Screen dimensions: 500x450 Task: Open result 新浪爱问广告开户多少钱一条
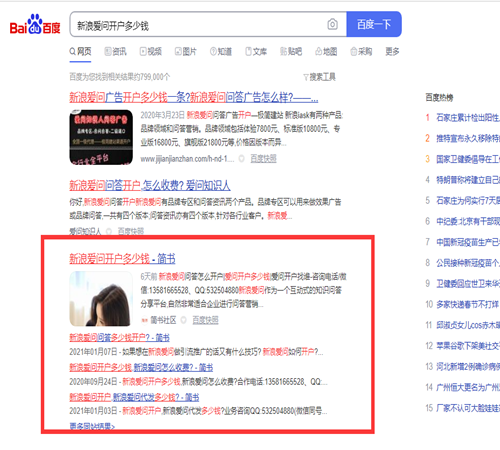(x=194, y=97)
